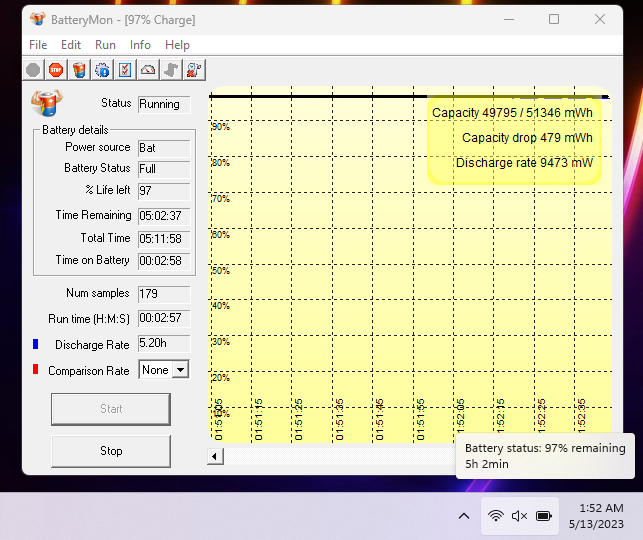Open the File menu
643x540 pixels.
[38, 45]
